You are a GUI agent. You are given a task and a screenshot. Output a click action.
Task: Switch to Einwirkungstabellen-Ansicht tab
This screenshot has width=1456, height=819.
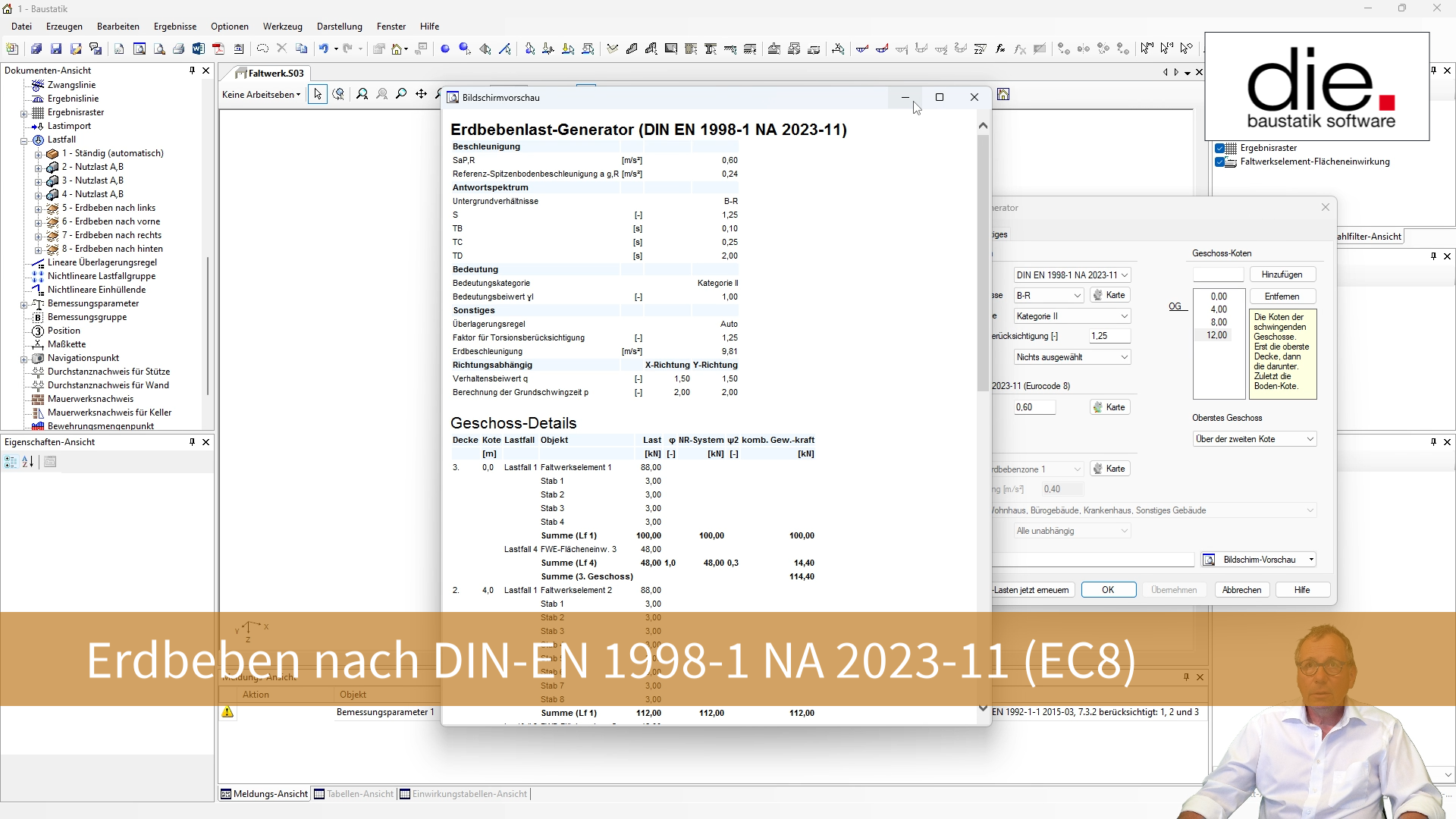[x=463, y=794]
